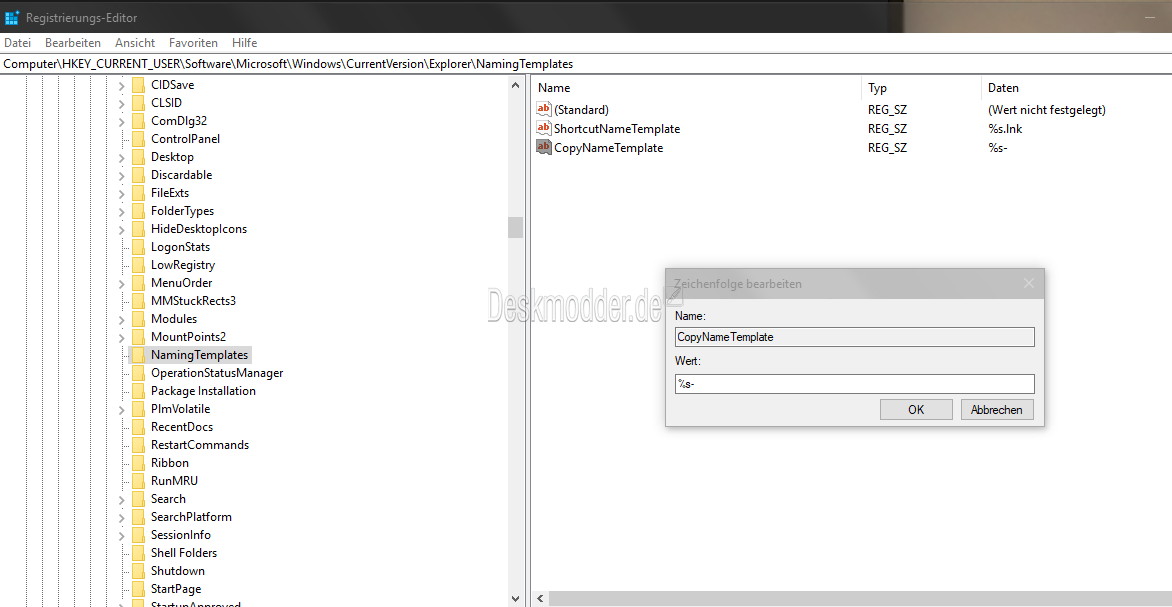Select the LowRegistry folder icon
This screenshot has width=1172, height=607.
(138, 265)
